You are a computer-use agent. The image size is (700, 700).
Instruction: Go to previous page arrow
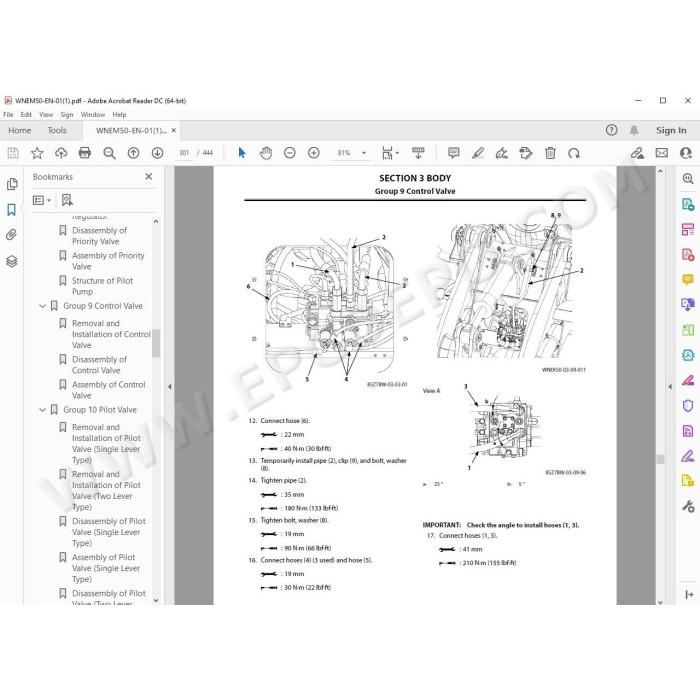(133, 153)
